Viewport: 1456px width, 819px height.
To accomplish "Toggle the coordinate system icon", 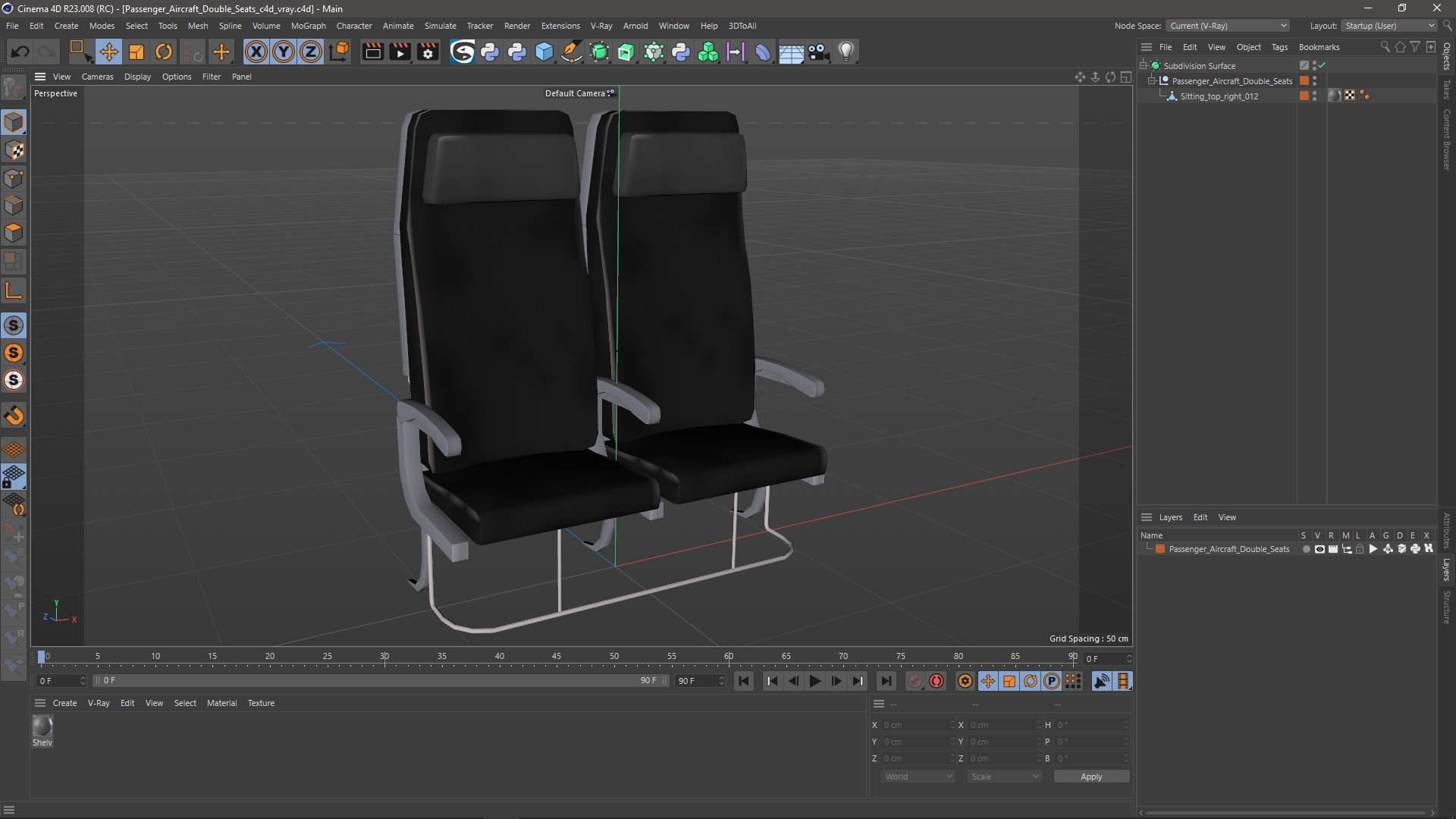I will tap(340, 52).
